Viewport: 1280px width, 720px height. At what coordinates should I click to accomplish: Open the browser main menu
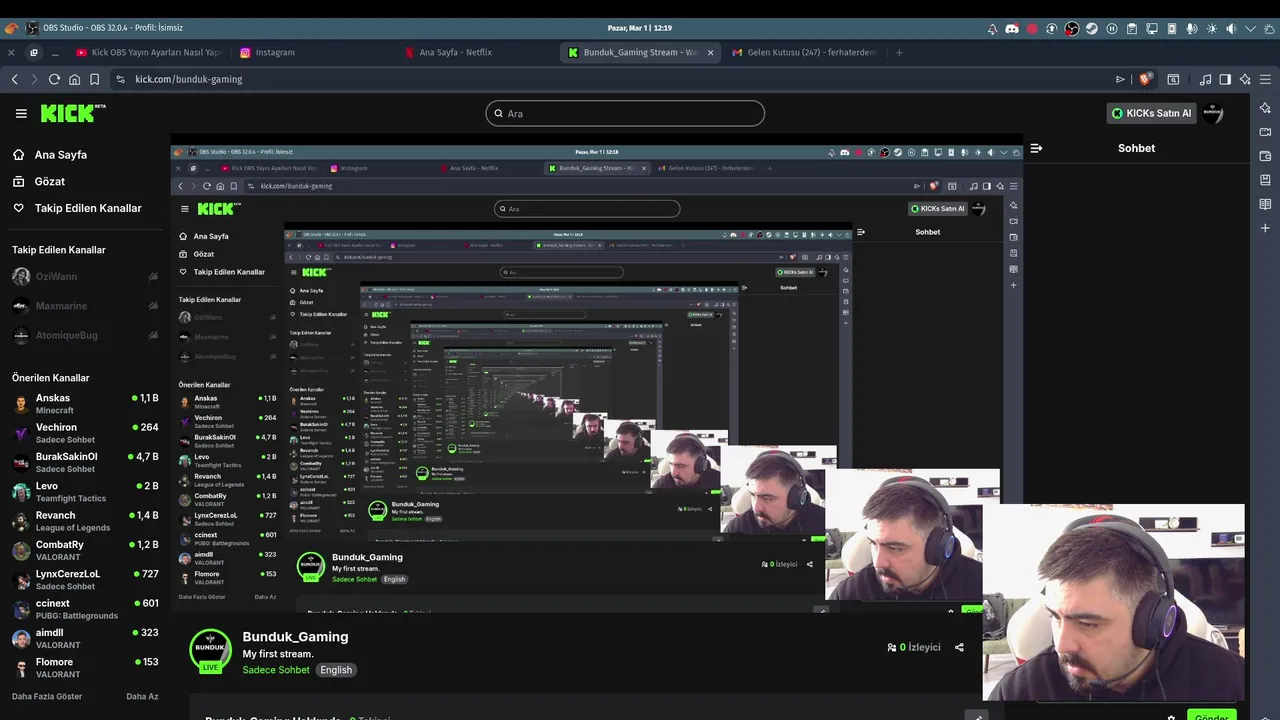pos(1265,79)
